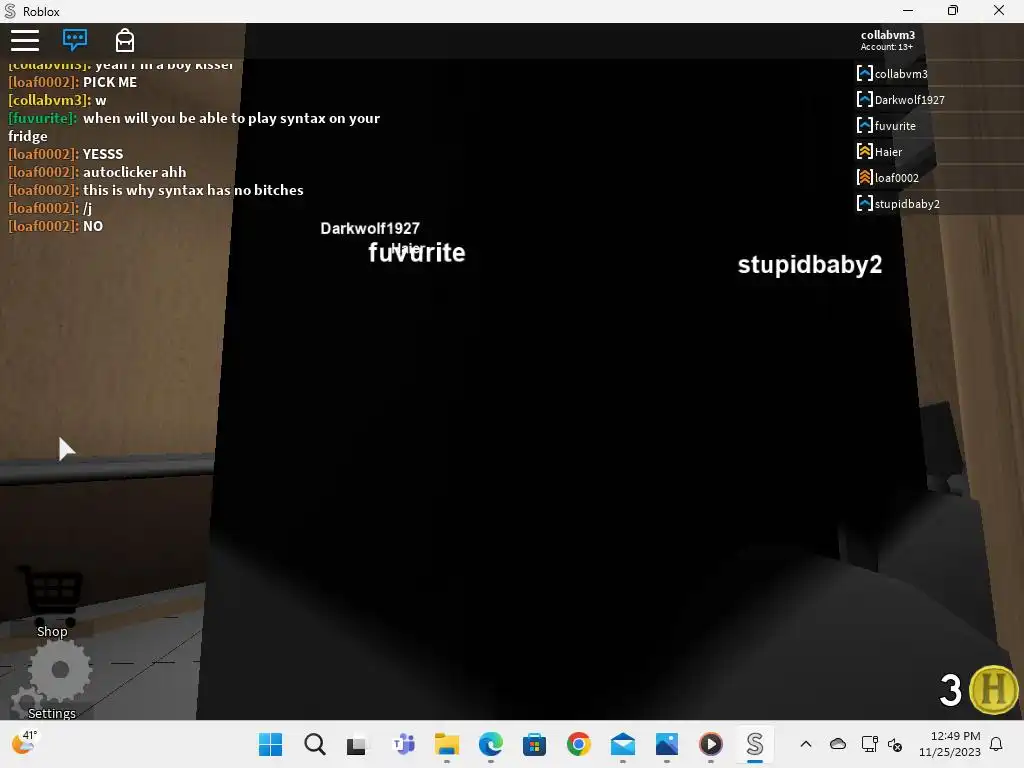Open Task View on the taskbar

(x=357, y=744)
